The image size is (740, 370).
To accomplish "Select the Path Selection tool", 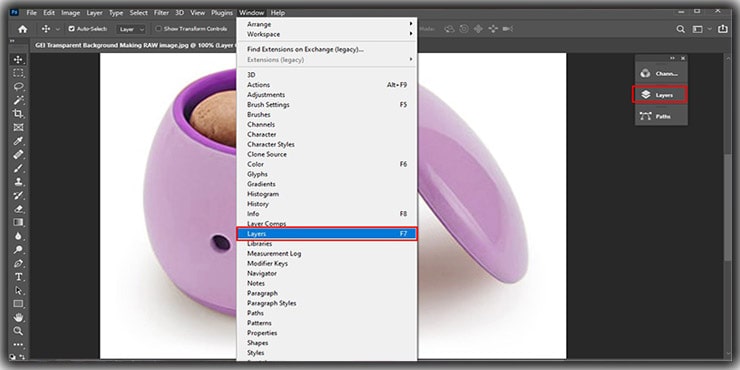I will tap(18, 290).
